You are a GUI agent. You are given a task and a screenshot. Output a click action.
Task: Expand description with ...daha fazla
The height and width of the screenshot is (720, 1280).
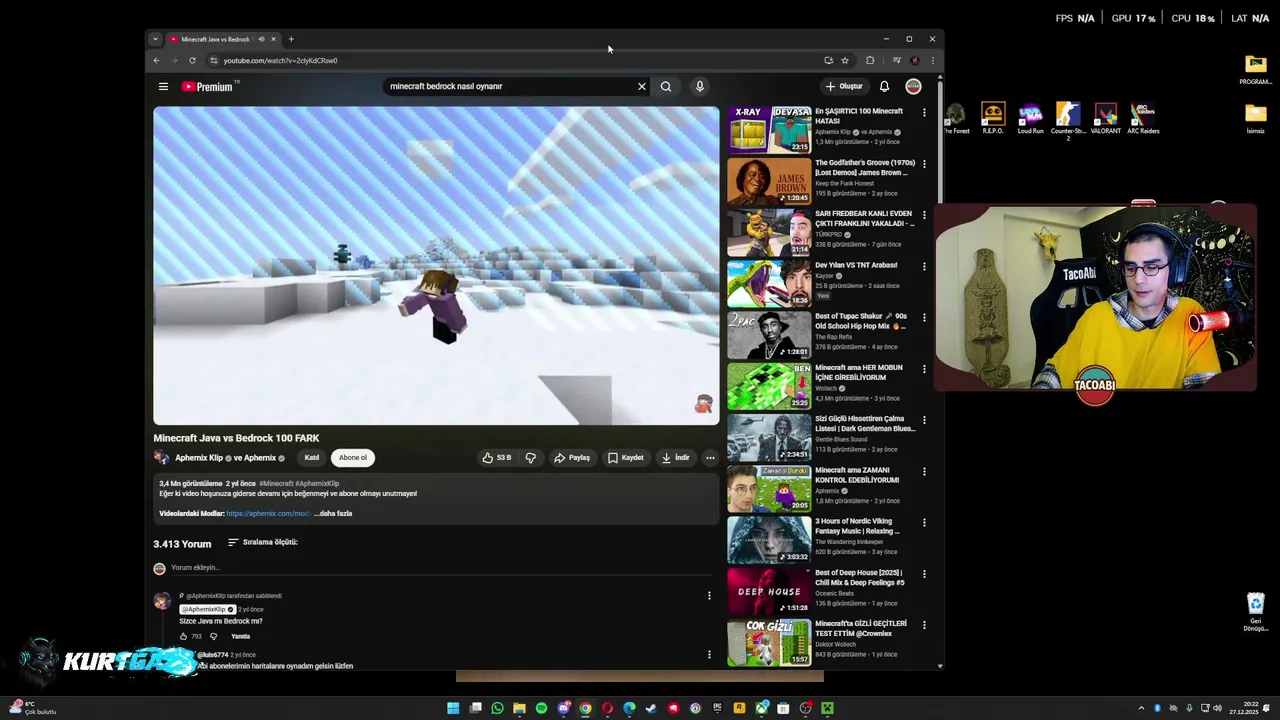(x=334, y=514)
